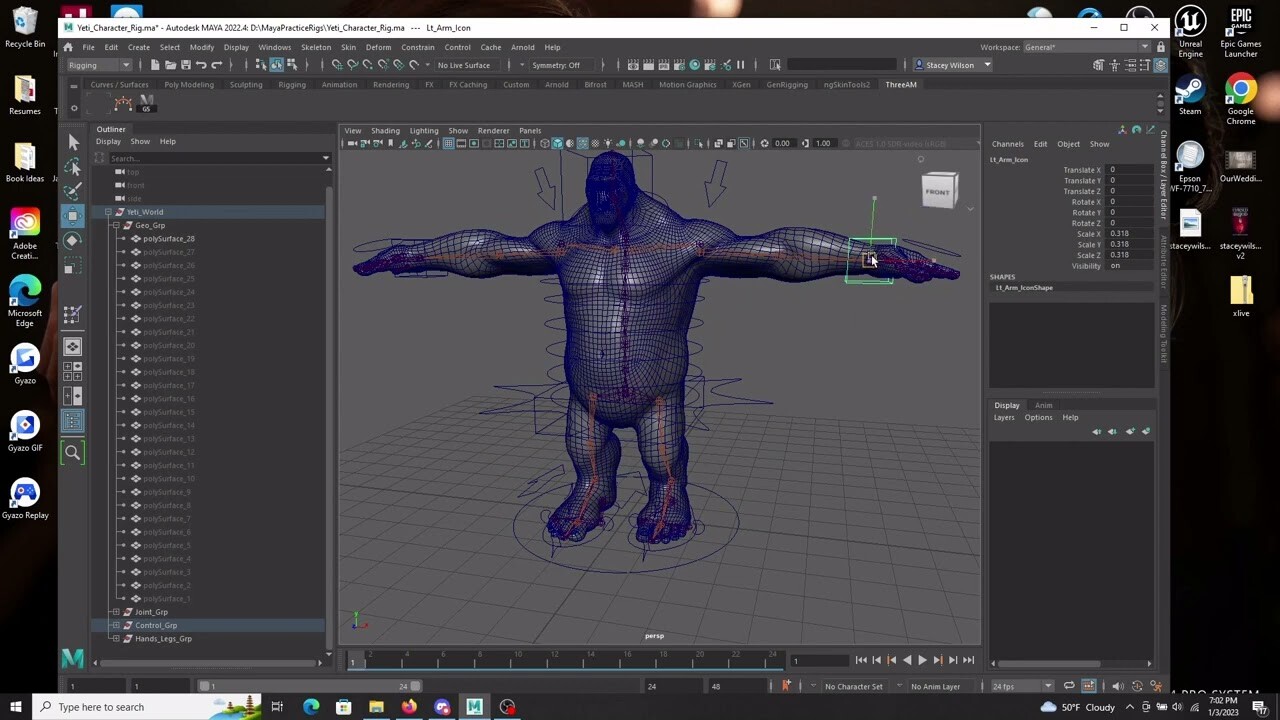The width and height of the screenshot is (1280, 720).
Task: Open a new scene with the New Scene icon
Action: [x=155, y=65]
